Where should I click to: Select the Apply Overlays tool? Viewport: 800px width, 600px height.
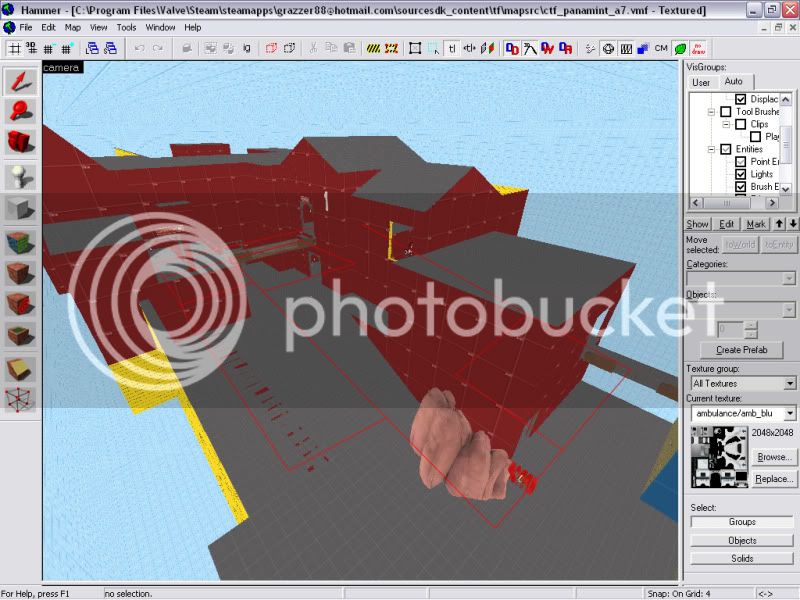pyautogui.click(x=20, y=335)
